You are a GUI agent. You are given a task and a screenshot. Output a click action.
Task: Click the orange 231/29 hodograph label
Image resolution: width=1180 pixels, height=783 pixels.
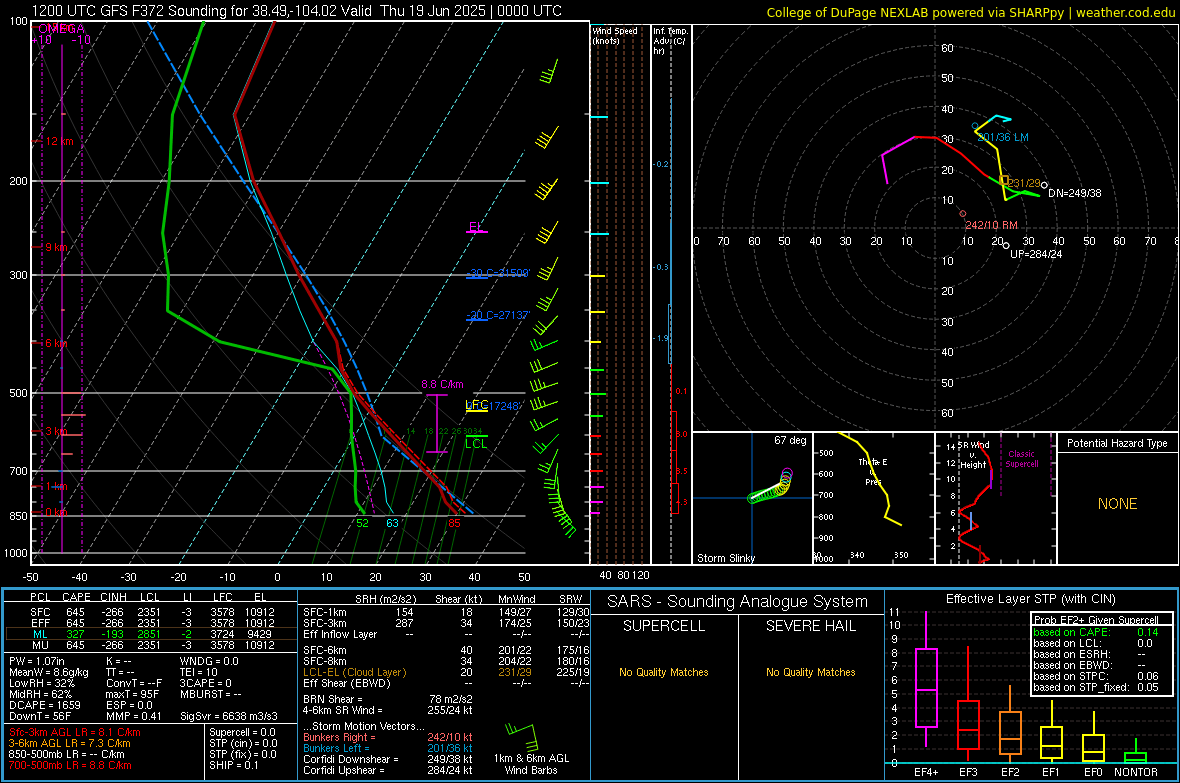(x=1023, y=183)
